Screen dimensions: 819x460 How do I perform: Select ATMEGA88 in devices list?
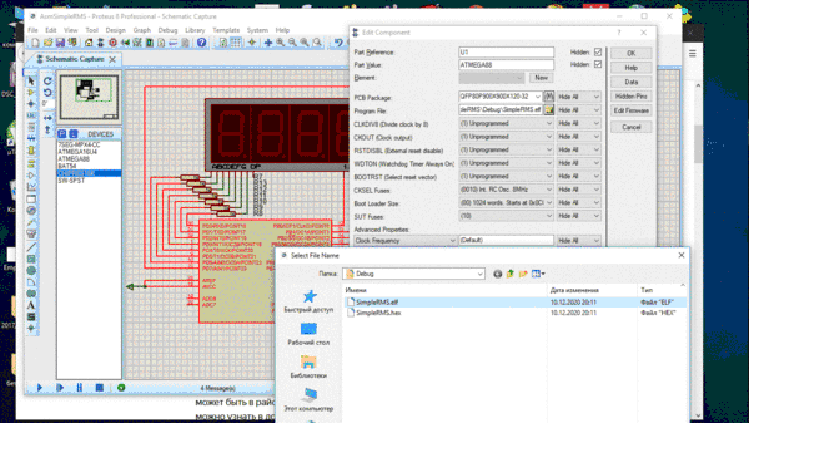pos(74,159)
